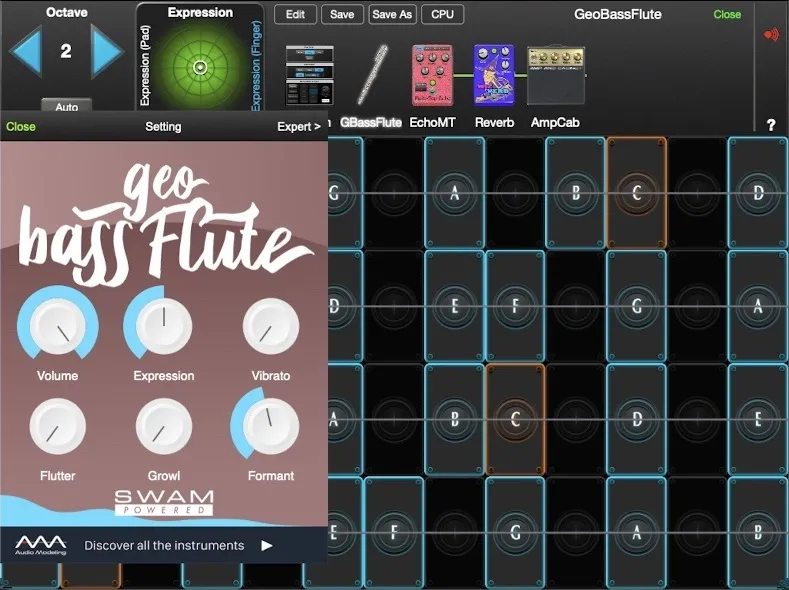Click the Audio Modeling logo

41,545
